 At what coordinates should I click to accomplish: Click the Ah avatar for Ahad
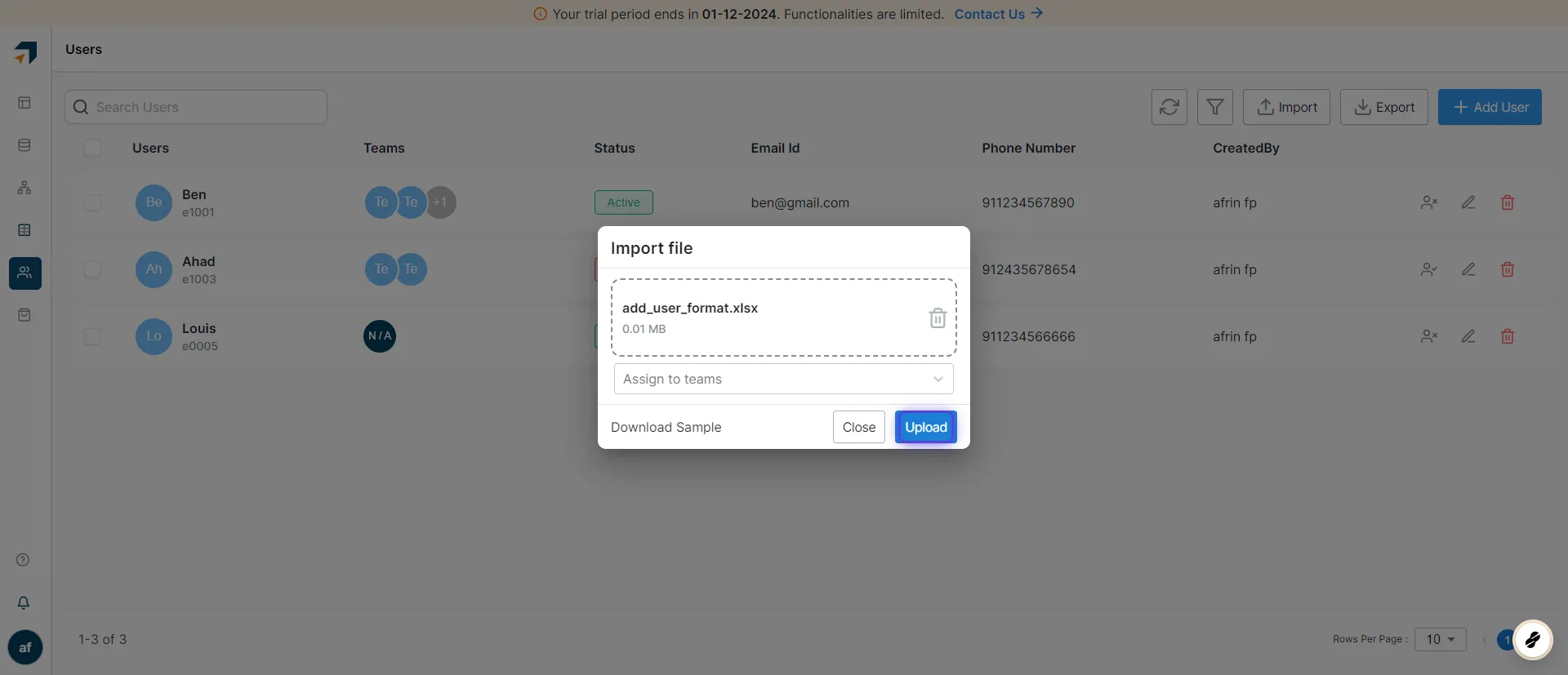pos(154,269)
